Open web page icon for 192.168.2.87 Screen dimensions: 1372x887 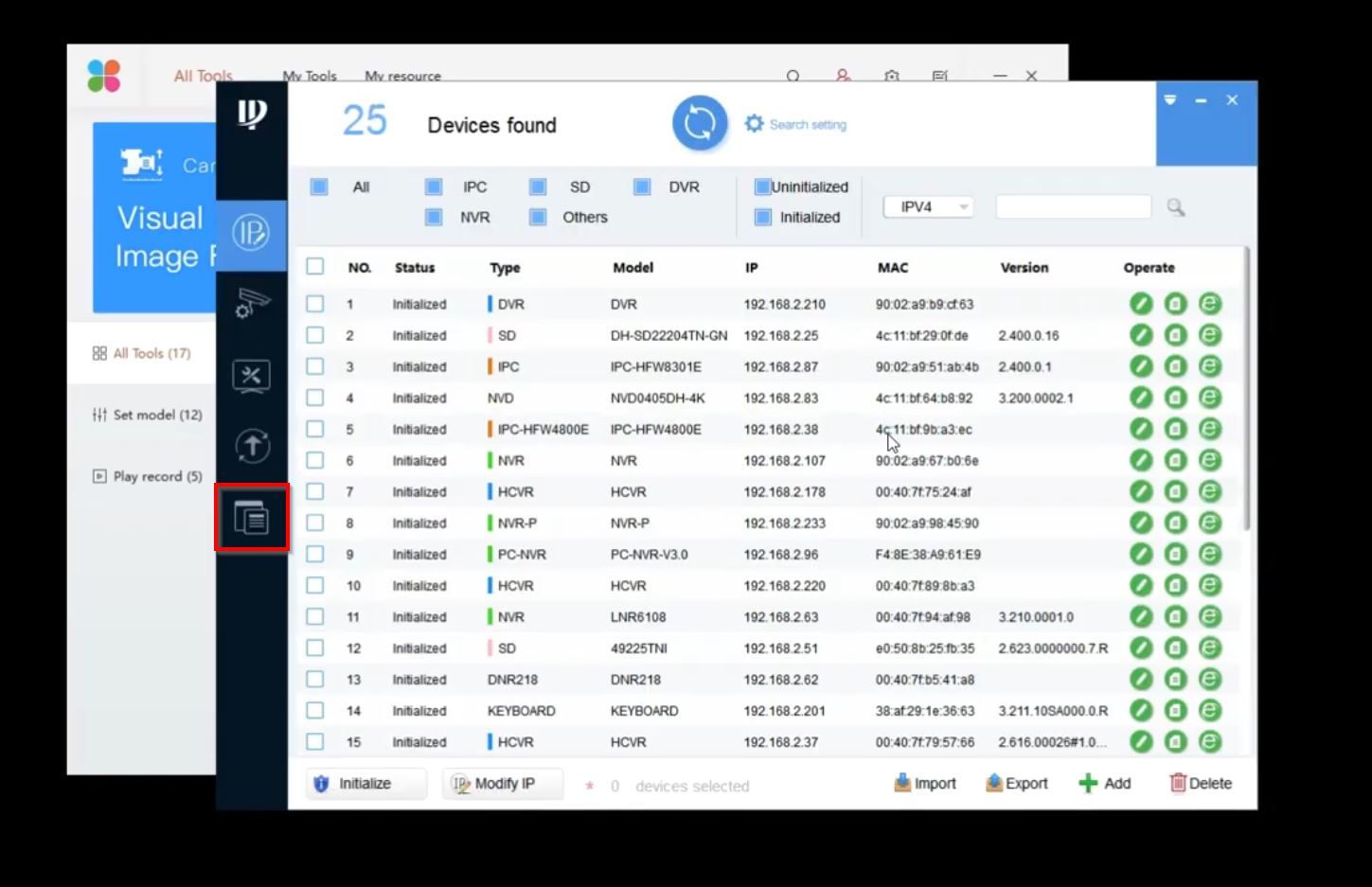pos(1209,366)
